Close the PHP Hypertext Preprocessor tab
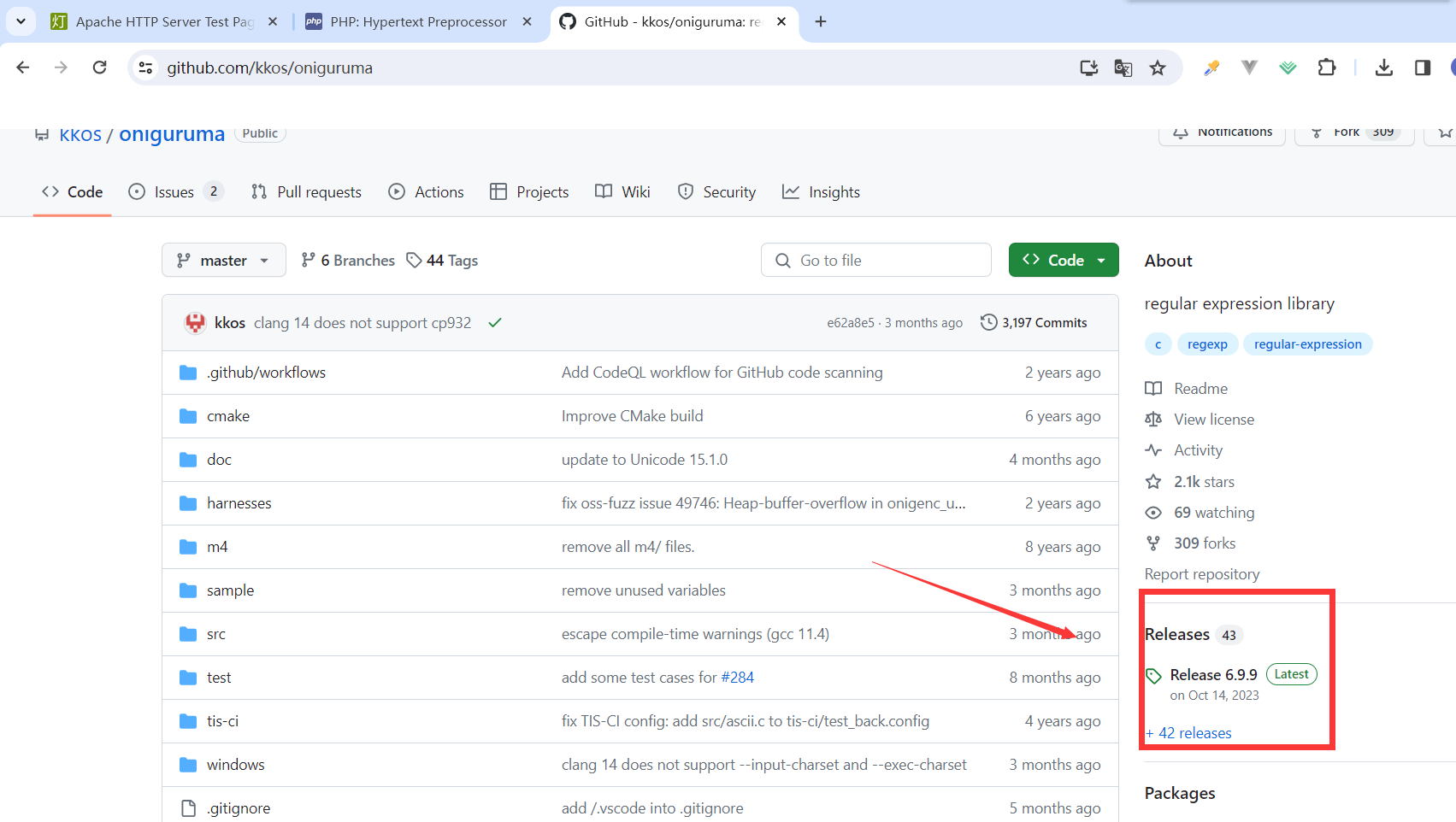Screen dimensions: 1456x822 click(x=528, y=21)
